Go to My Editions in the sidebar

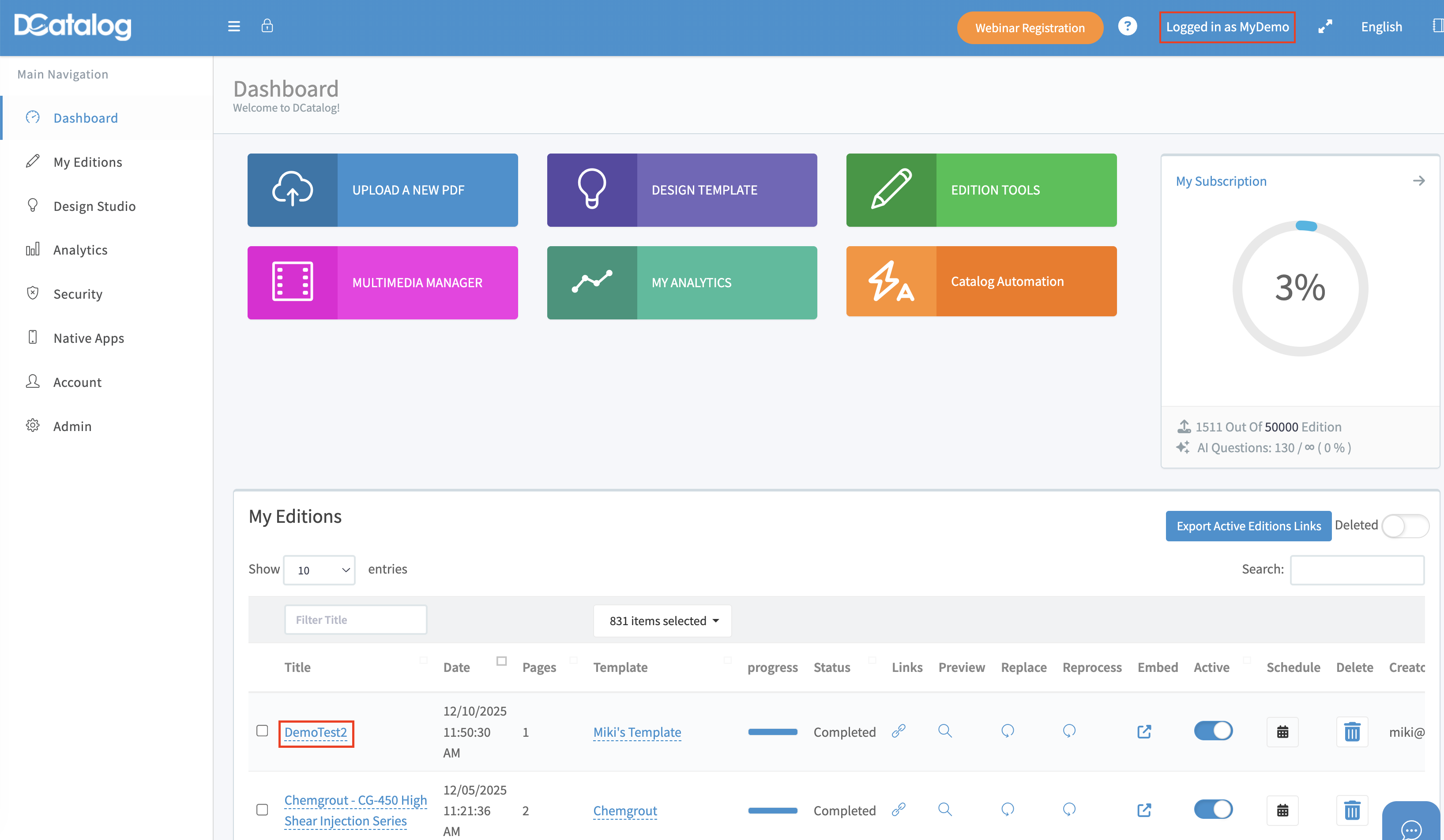click(88, 162)
